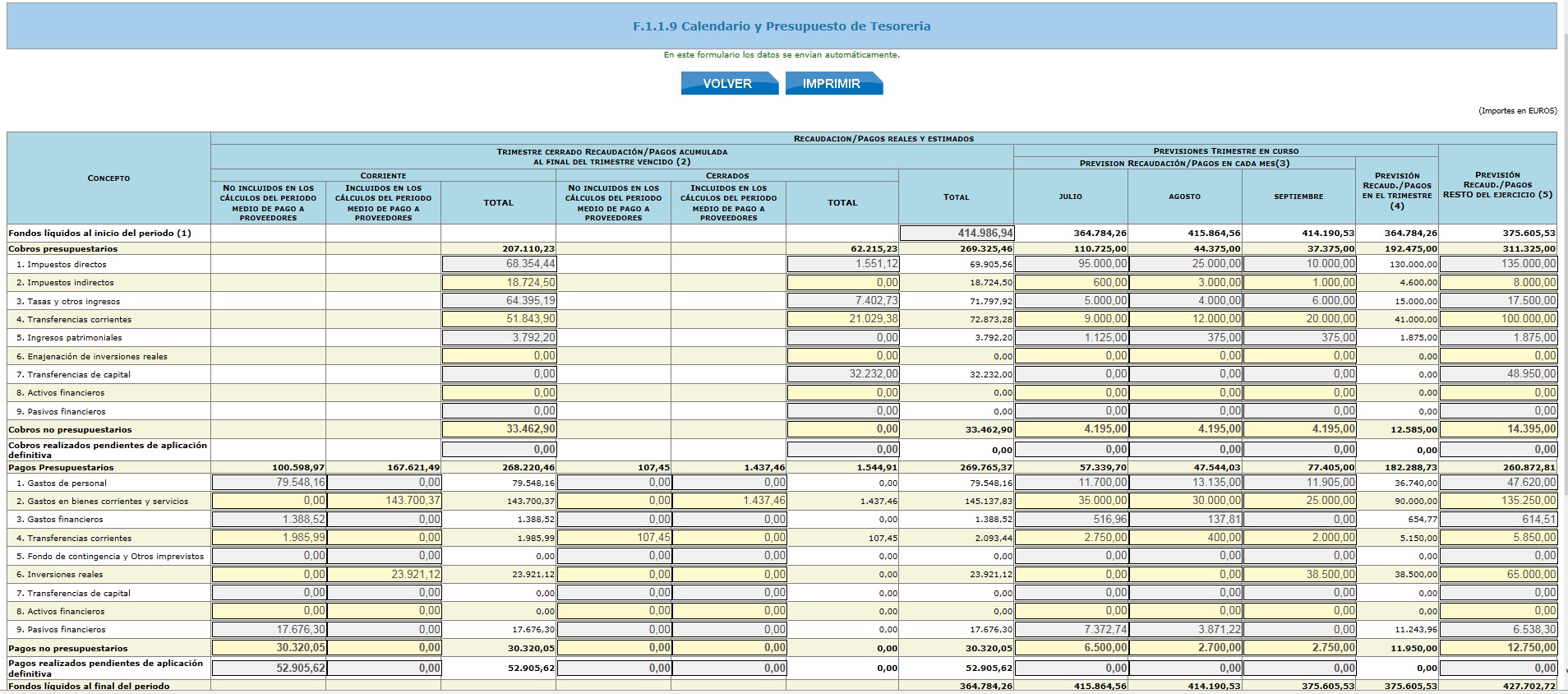Edit Gastos de personal Septiembre field 11.905,00
Viewport: 1568px width, 694px height.
1299,483
